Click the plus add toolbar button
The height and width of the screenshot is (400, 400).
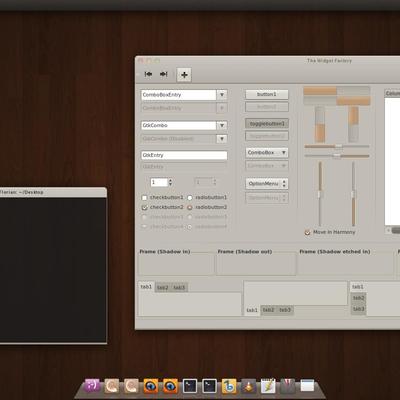point(184,75)
